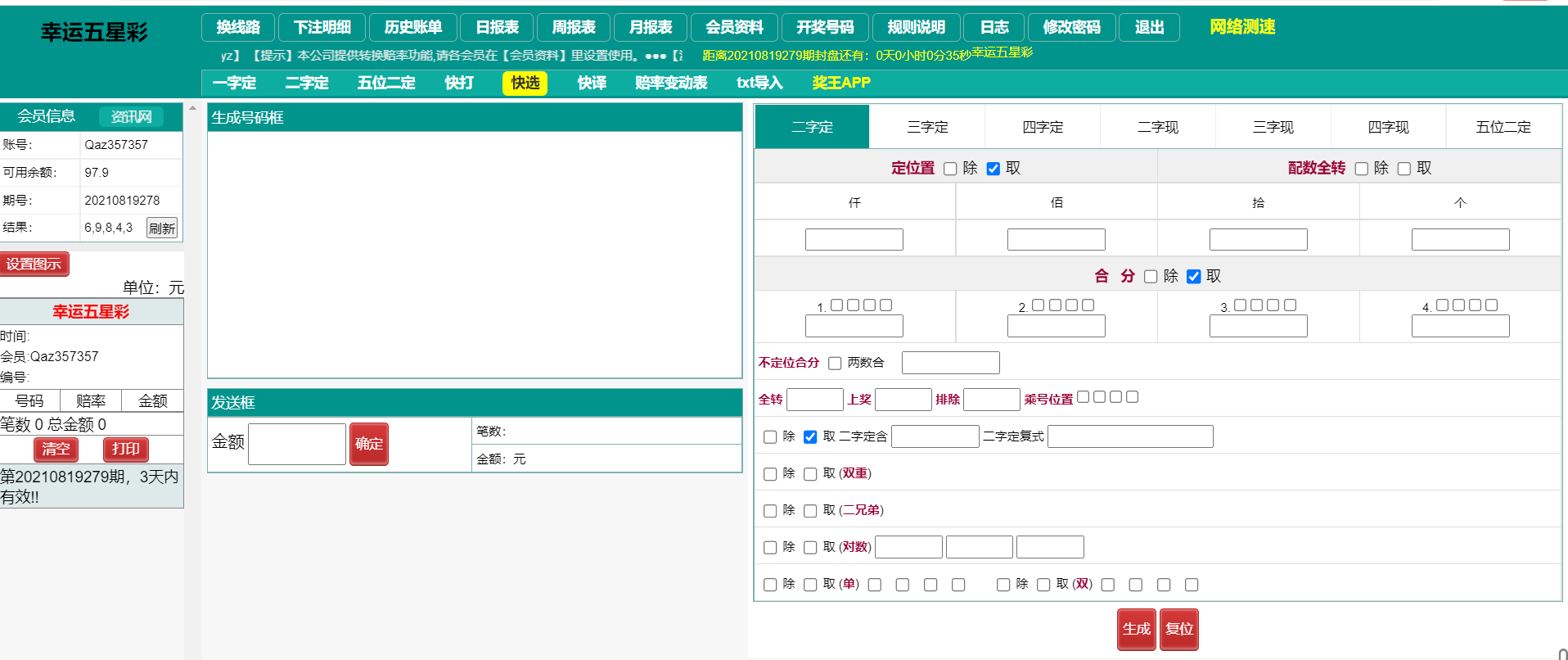
Task: Click the 拾 position input
Action: [1259, 239]
